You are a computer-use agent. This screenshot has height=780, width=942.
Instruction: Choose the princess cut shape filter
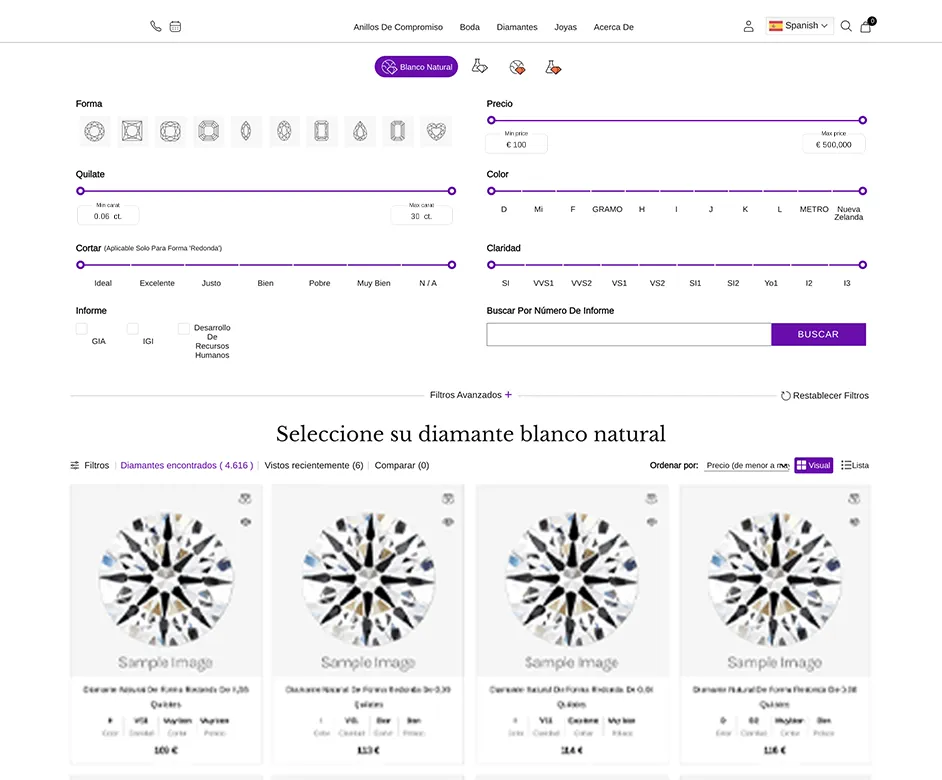click(x=132, y=131)
